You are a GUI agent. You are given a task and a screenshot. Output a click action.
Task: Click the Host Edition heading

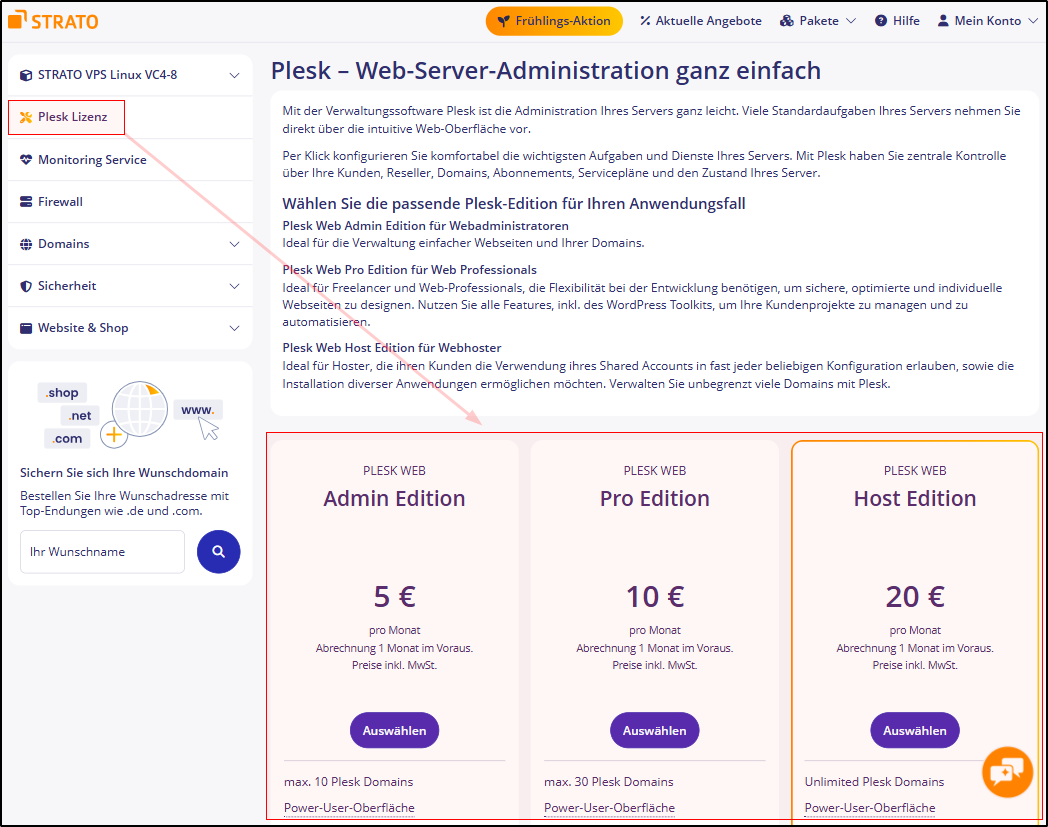point(914,499)
